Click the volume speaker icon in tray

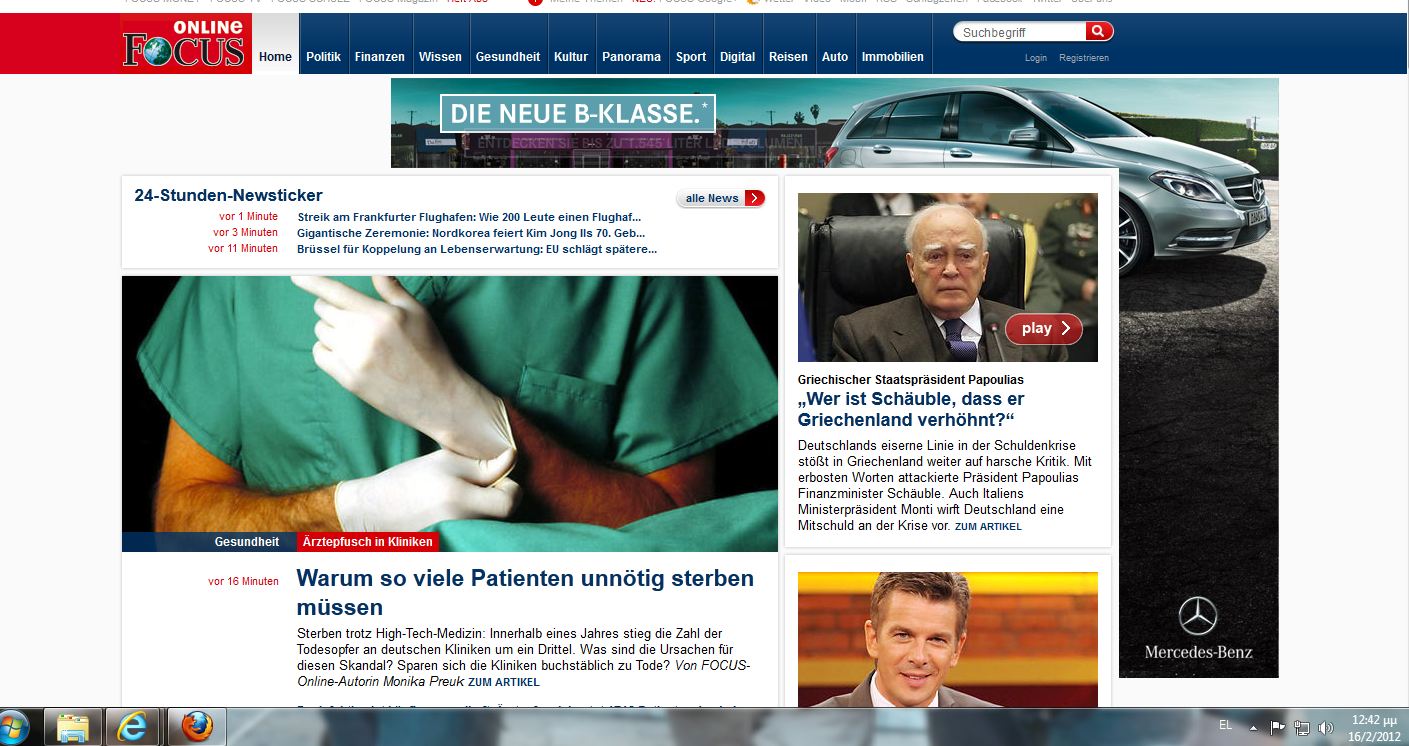(x=1326, y=727)
